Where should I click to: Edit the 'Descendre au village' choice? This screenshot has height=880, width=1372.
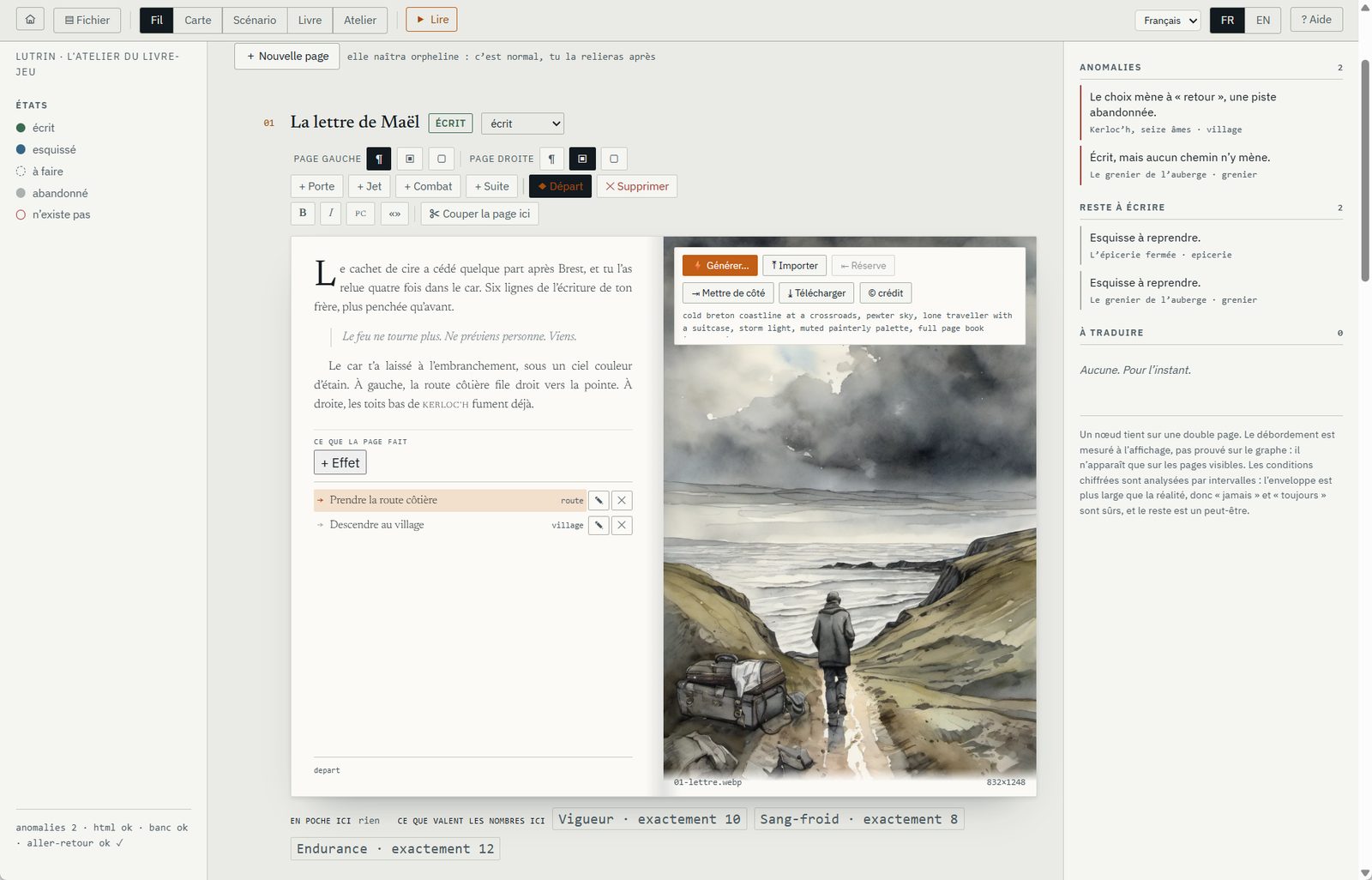[599, 525]
